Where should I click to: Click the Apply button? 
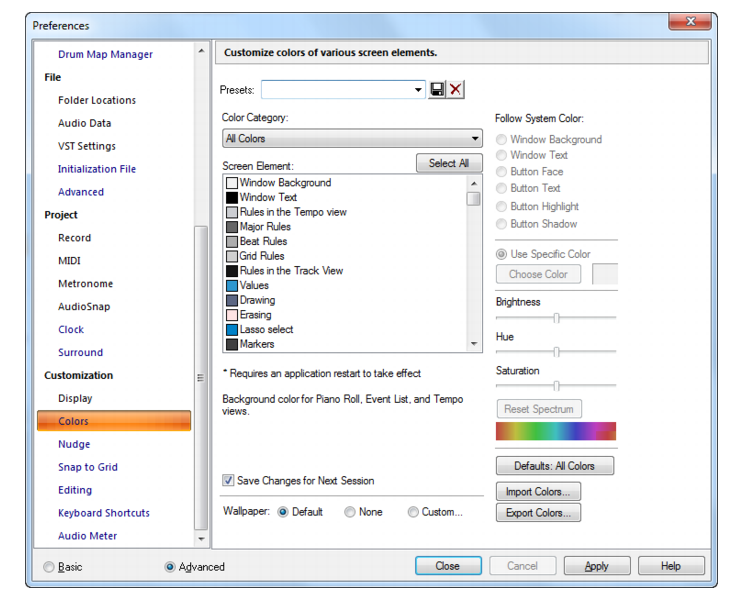597,566
